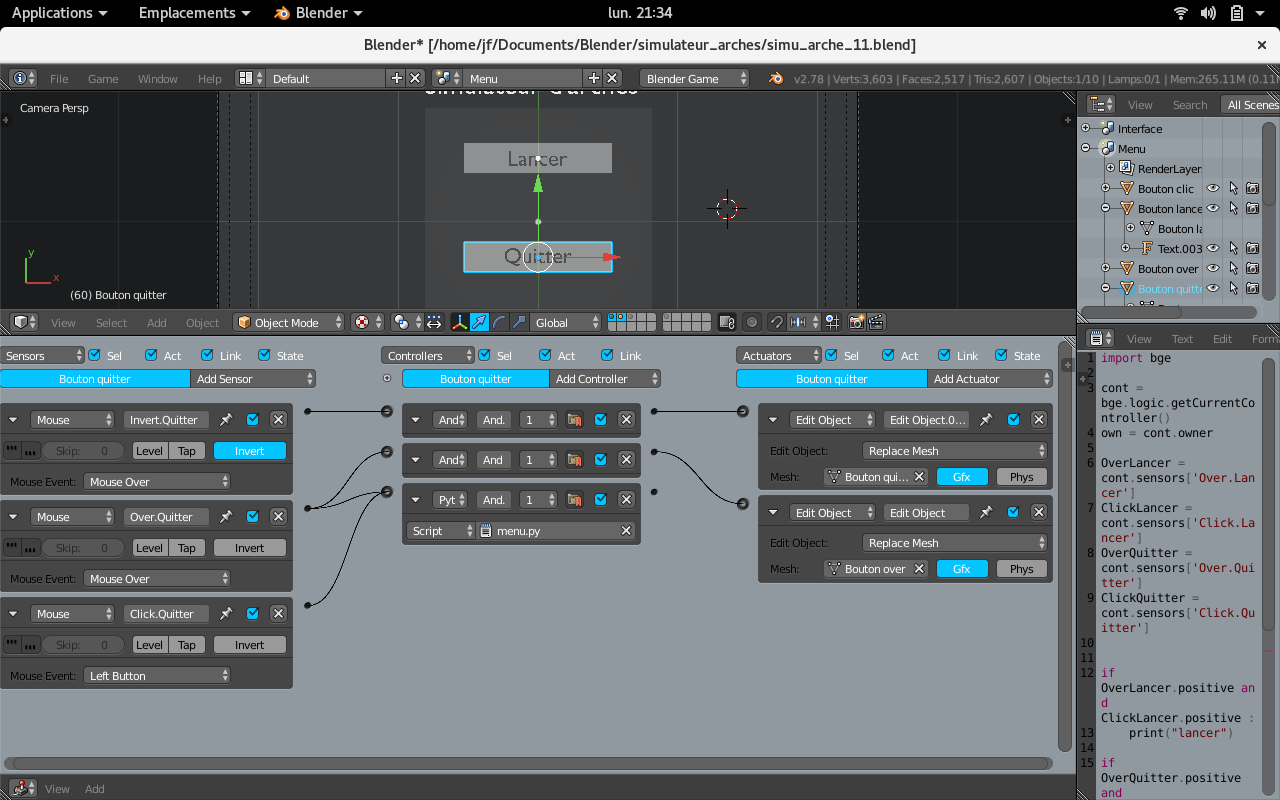This screenshot has height=800, width=1280.
Task: Click the Text.003 font object icon
Action: (x=1147, y=248)
